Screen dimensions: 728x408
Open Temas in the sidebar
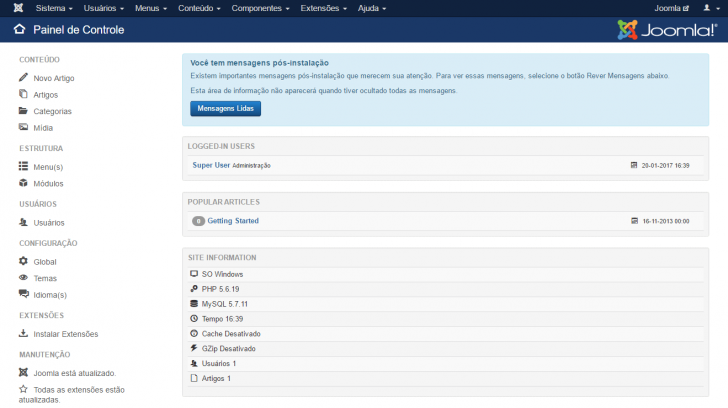pyautogui.click(x=45, y=278)
